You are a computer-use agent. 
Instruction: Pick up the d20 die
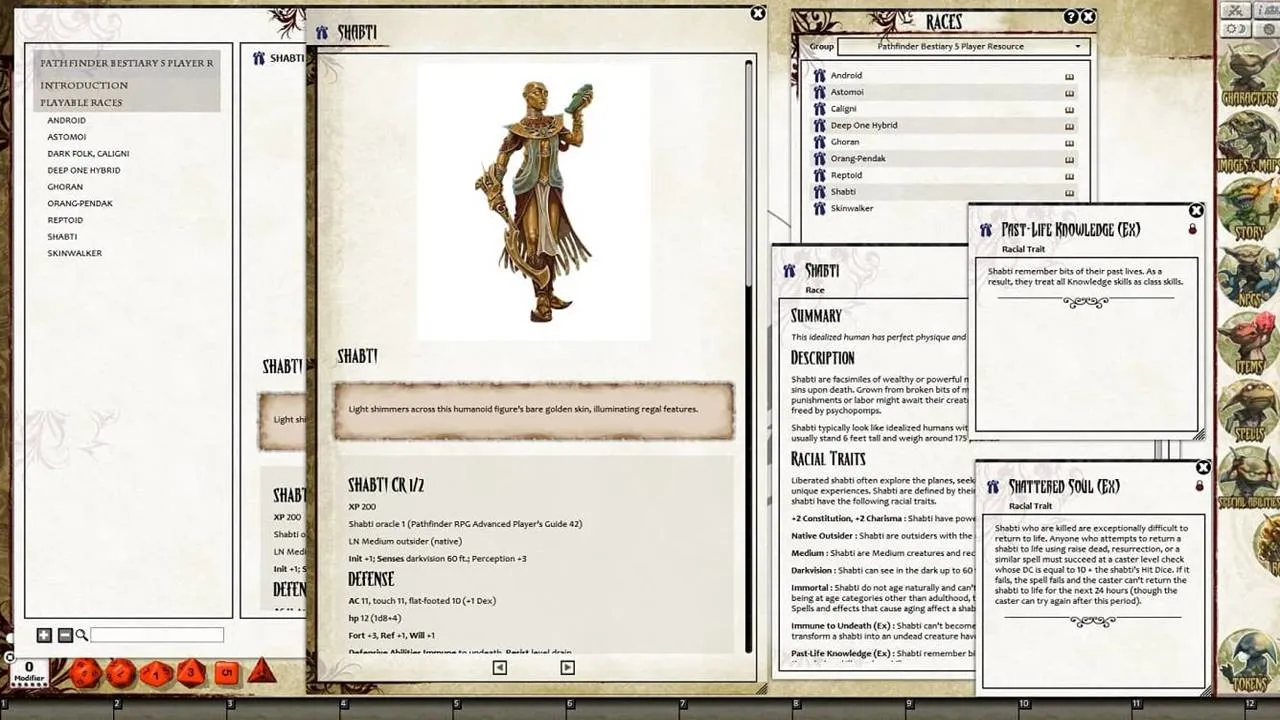85,673
